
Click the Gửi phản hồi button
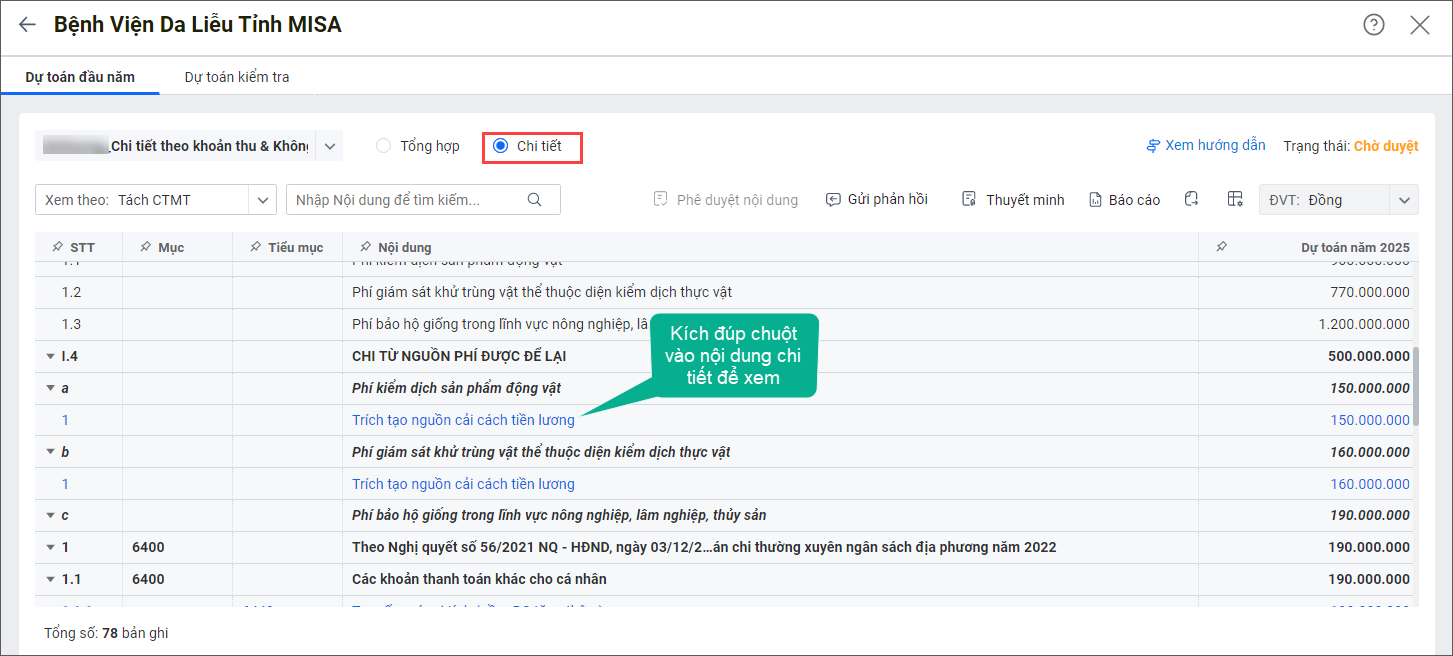876,199
